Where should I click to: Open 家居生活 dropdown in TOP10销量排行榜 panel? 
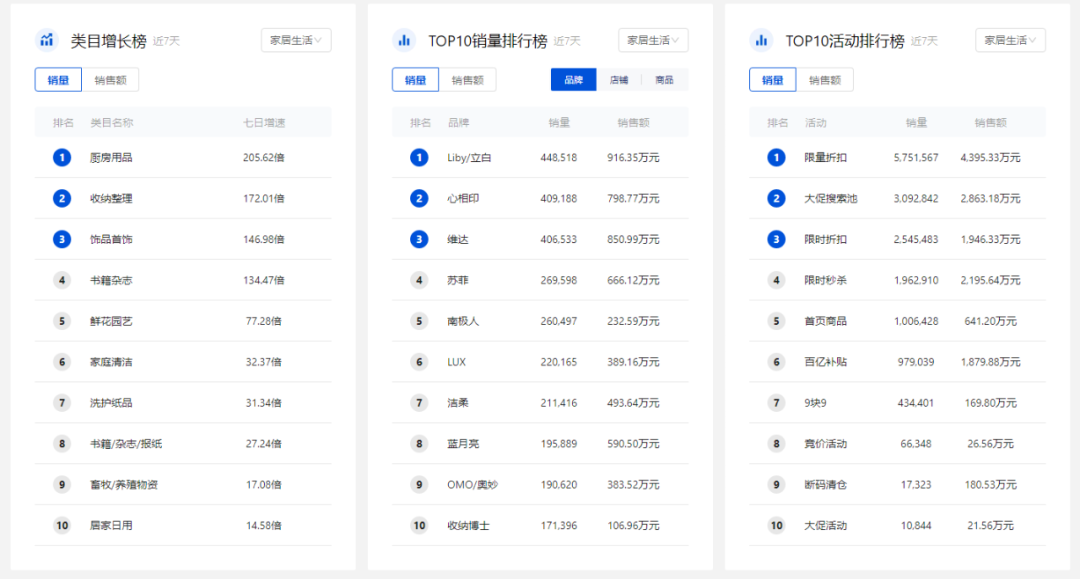click(653, 40)
